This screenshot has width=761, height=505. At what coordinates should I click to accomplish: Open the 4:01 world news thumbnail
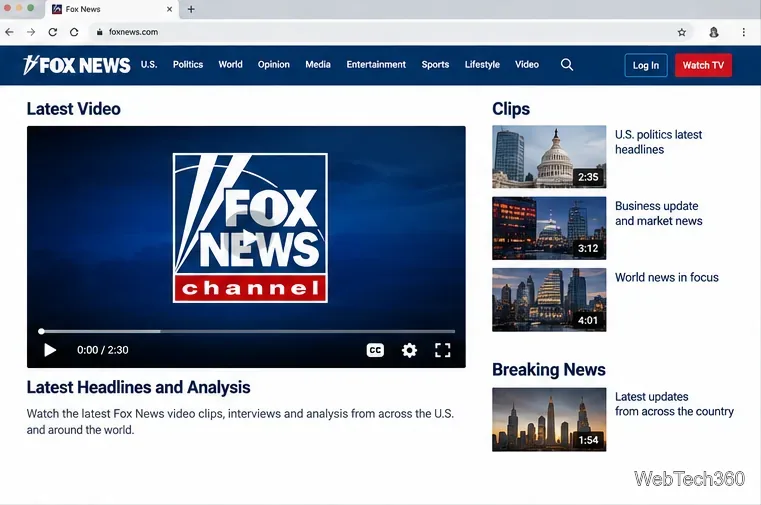pyautogui.click(x=549, y=300)
